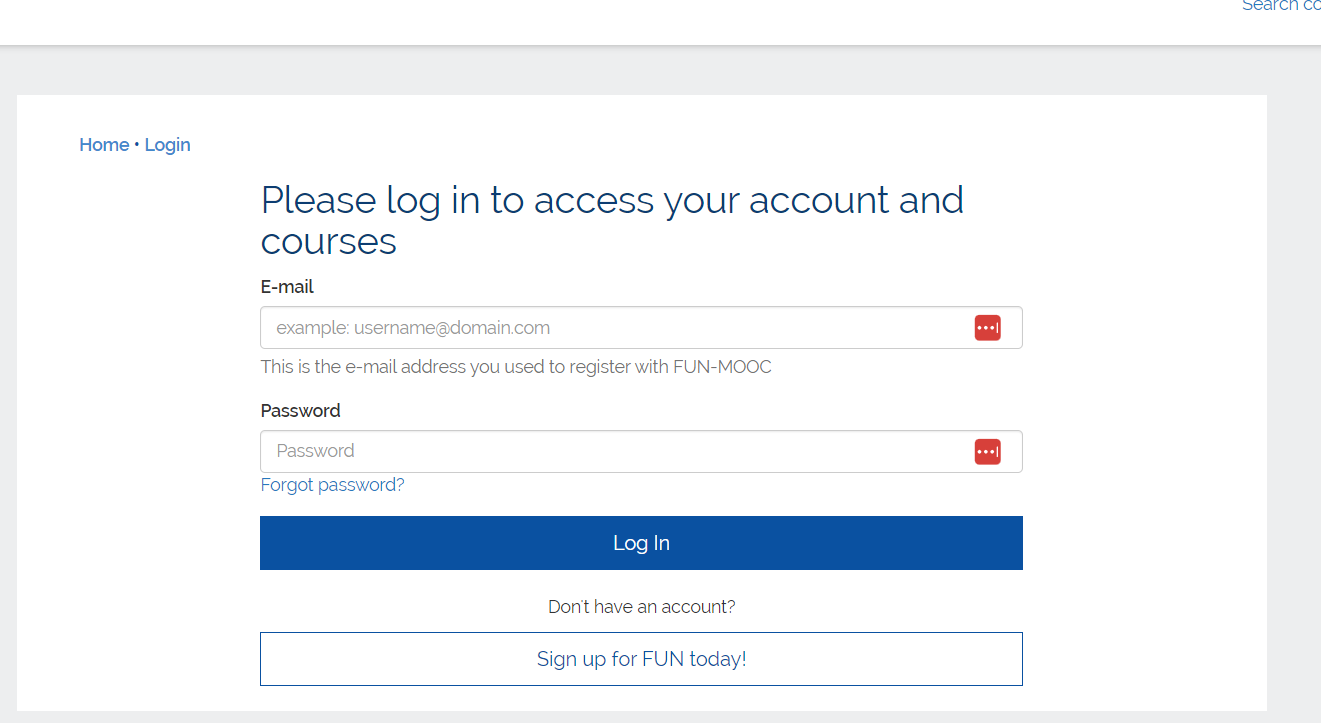Click the bullet separator between Home and Login
Viewport: 1321px width, 723px height.
[x=136, y=145]
